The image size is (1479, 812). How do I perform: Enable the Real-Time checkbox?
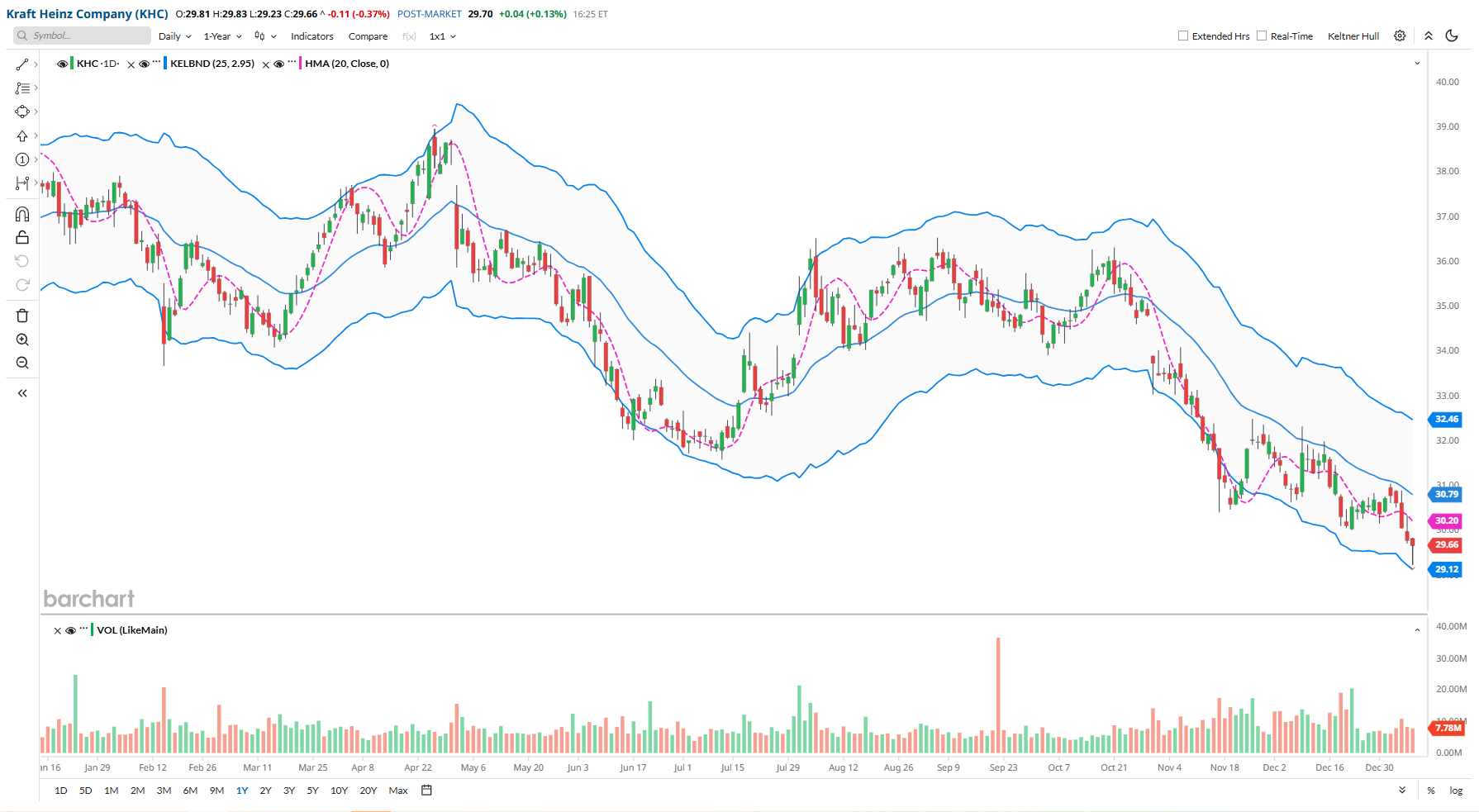pyautogui.click(x=1262, y=36)
